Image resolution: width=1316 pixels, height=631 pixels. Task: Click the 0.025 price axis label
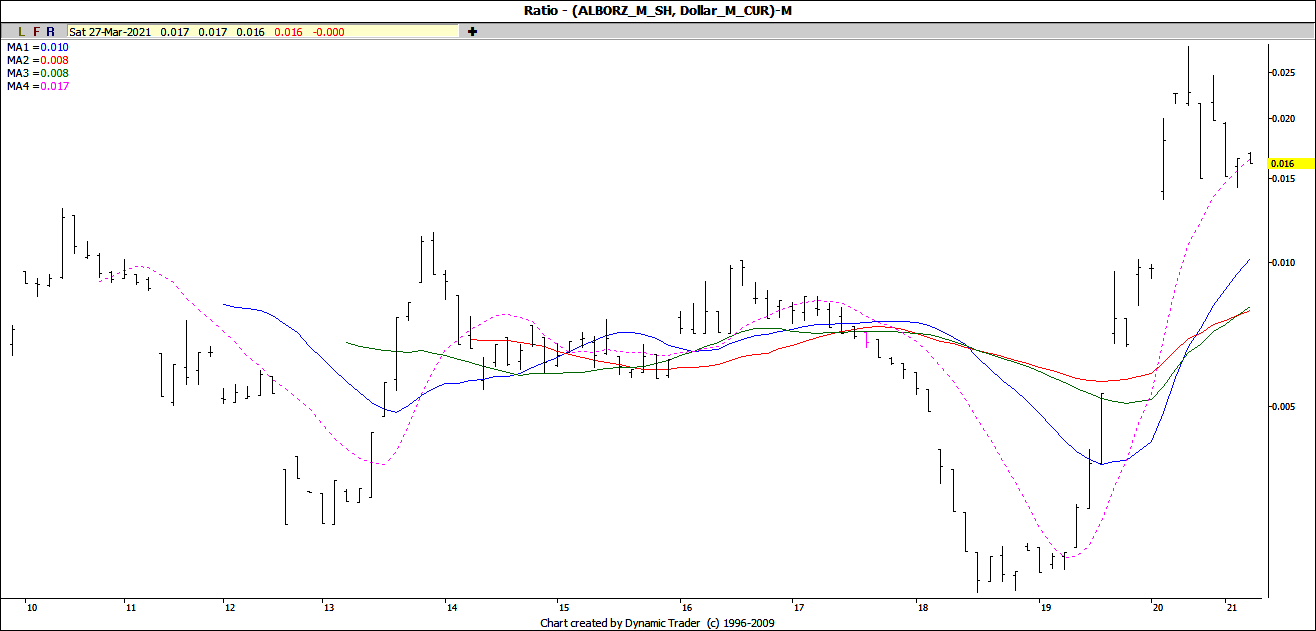[x=1283, y=73]
